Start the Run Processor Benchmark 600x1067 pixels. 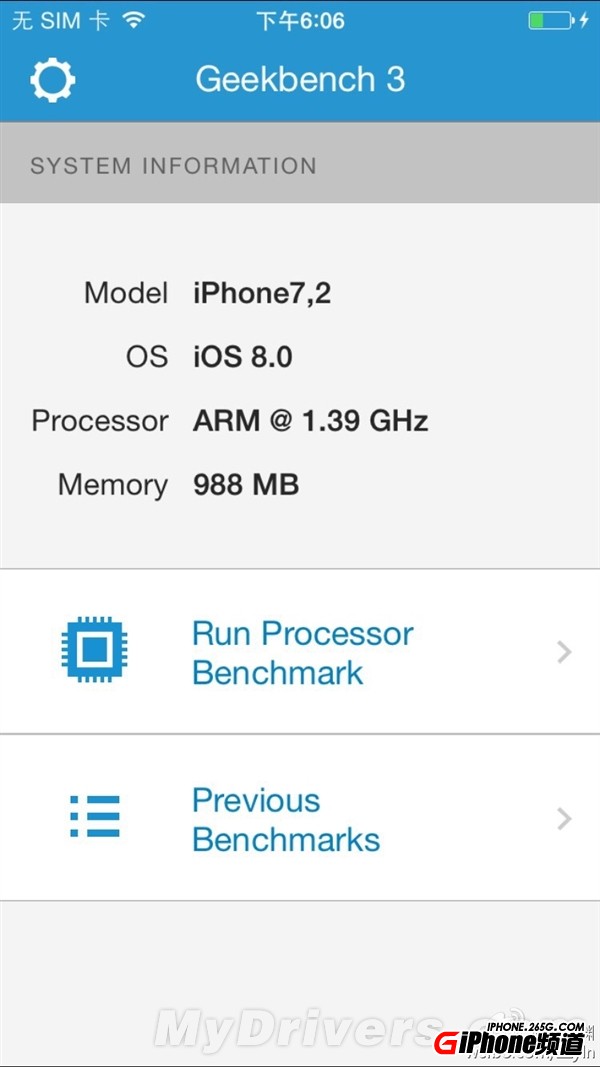tap(301, 652)
